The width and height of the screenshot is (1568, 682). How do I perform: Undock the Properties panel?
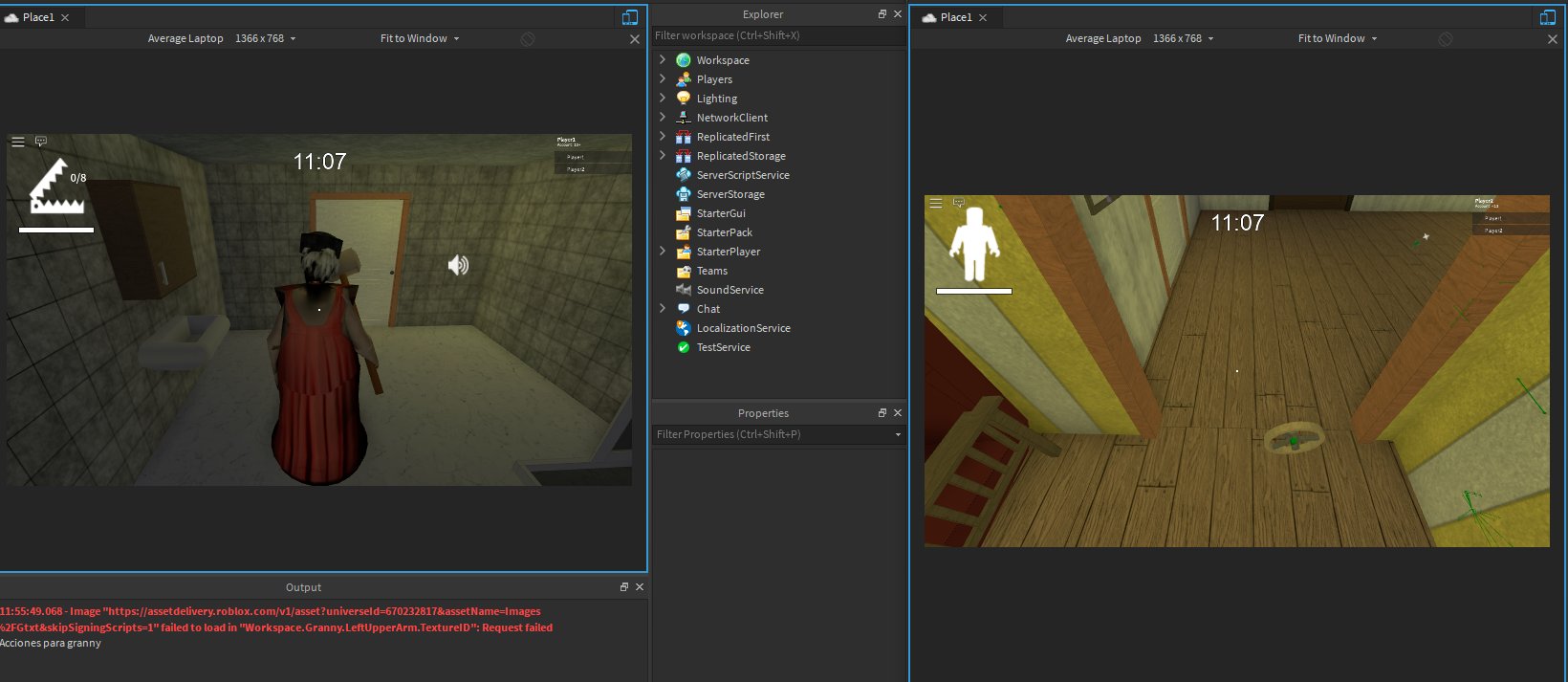click(x=882, y=413)
